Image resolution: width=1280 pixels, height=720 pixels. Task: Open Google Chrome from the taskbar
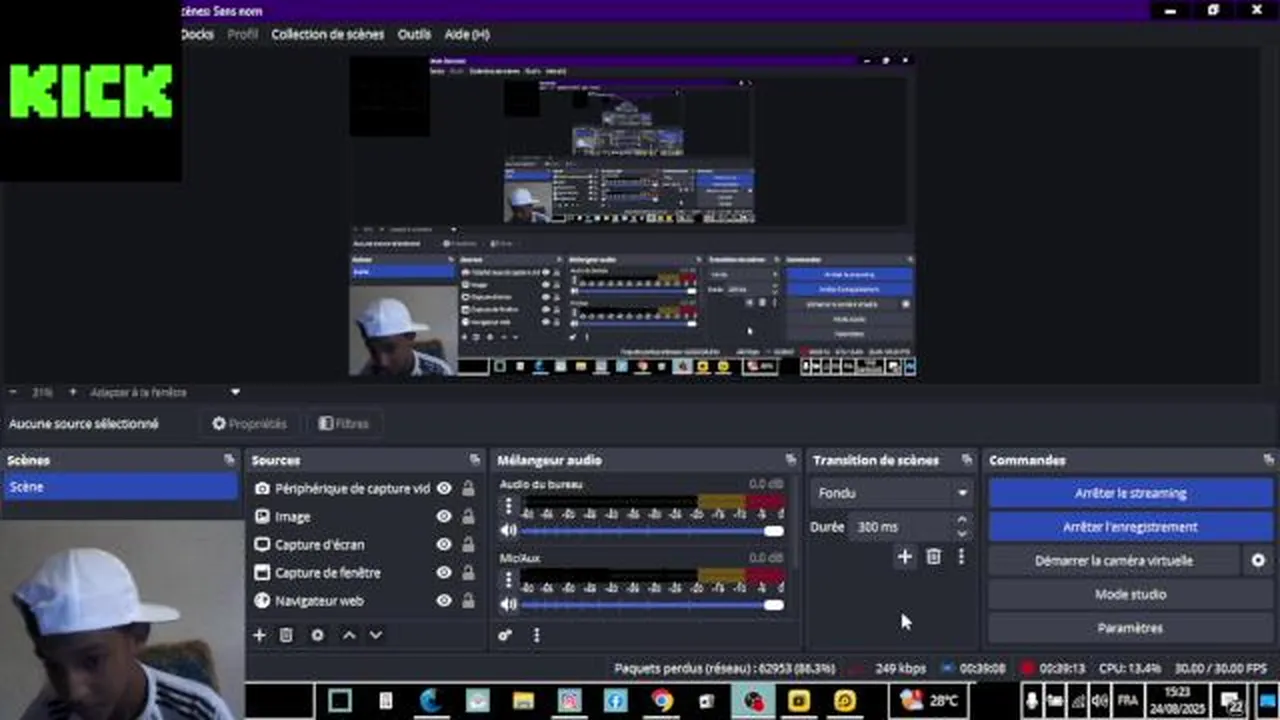pyautogui.click(x=661, y=701)
